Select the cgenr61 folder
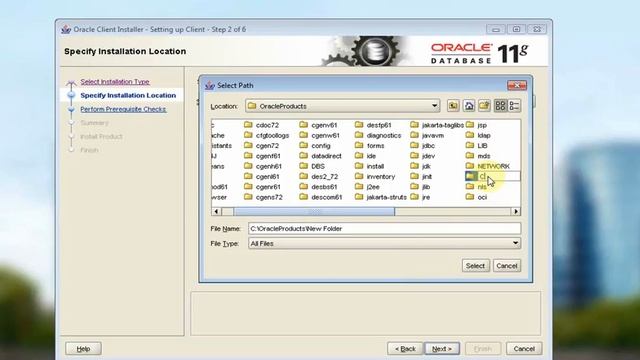640x360 pixels. [263, 187]
